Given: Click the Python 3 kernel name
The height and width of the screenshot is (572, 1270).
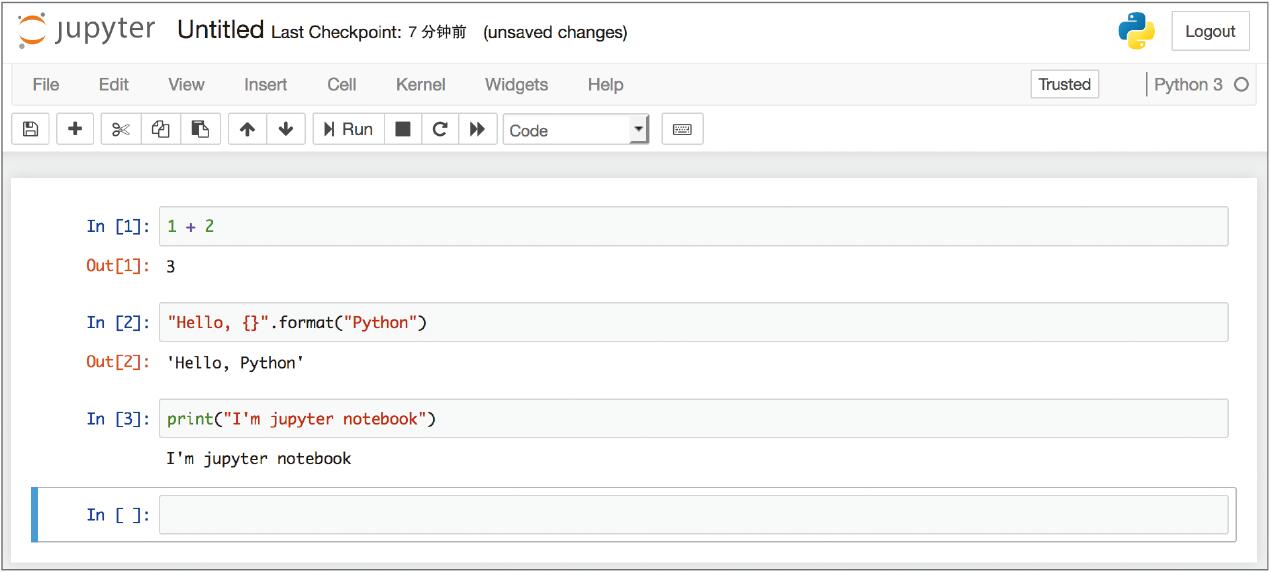Looking at the screenshot, I should pyautogui.click(x=1188, y=85).
